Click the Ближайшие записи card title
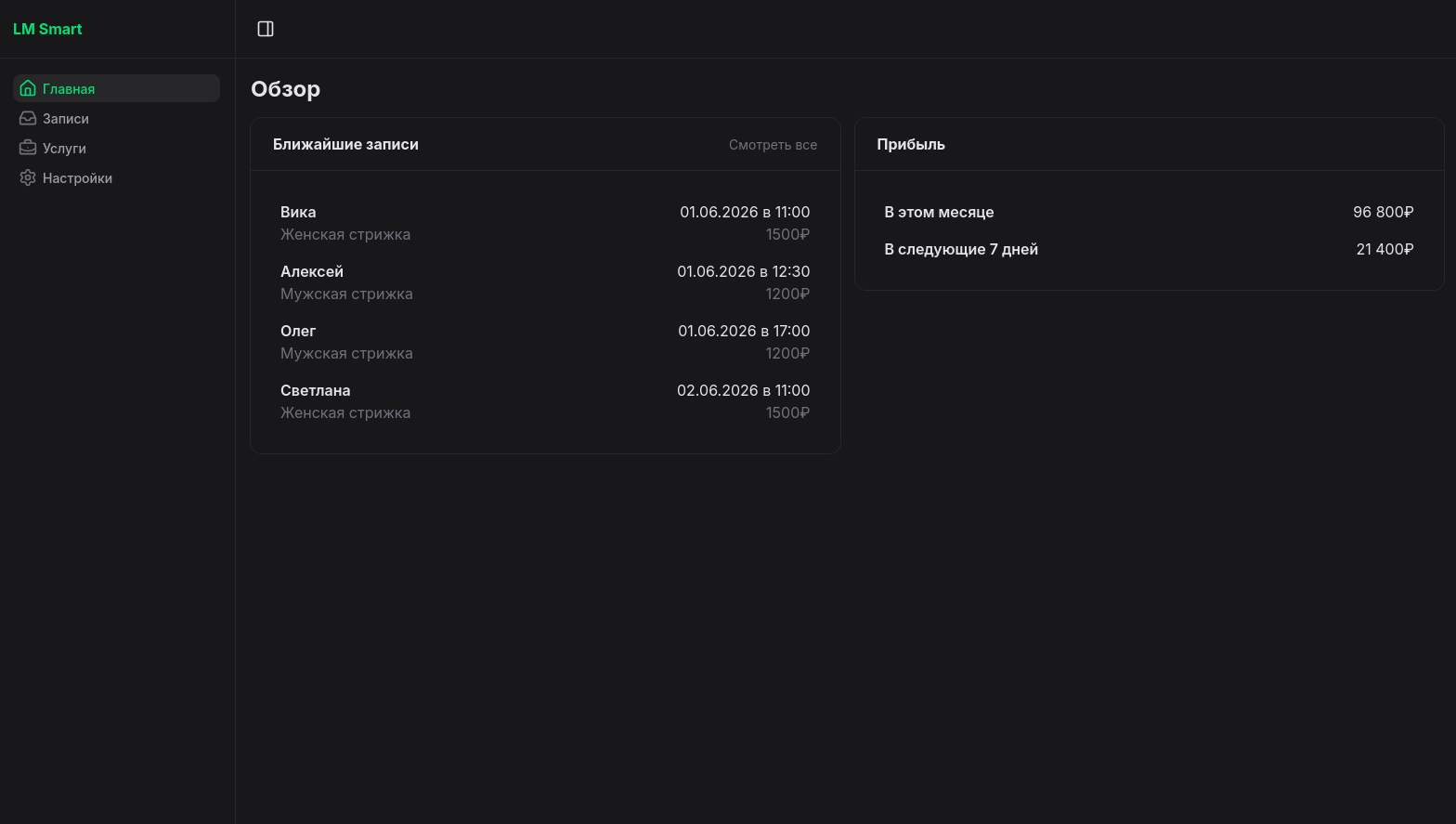Image resolution: width=1456 pixels, height=824 pixels. point(345,144)
